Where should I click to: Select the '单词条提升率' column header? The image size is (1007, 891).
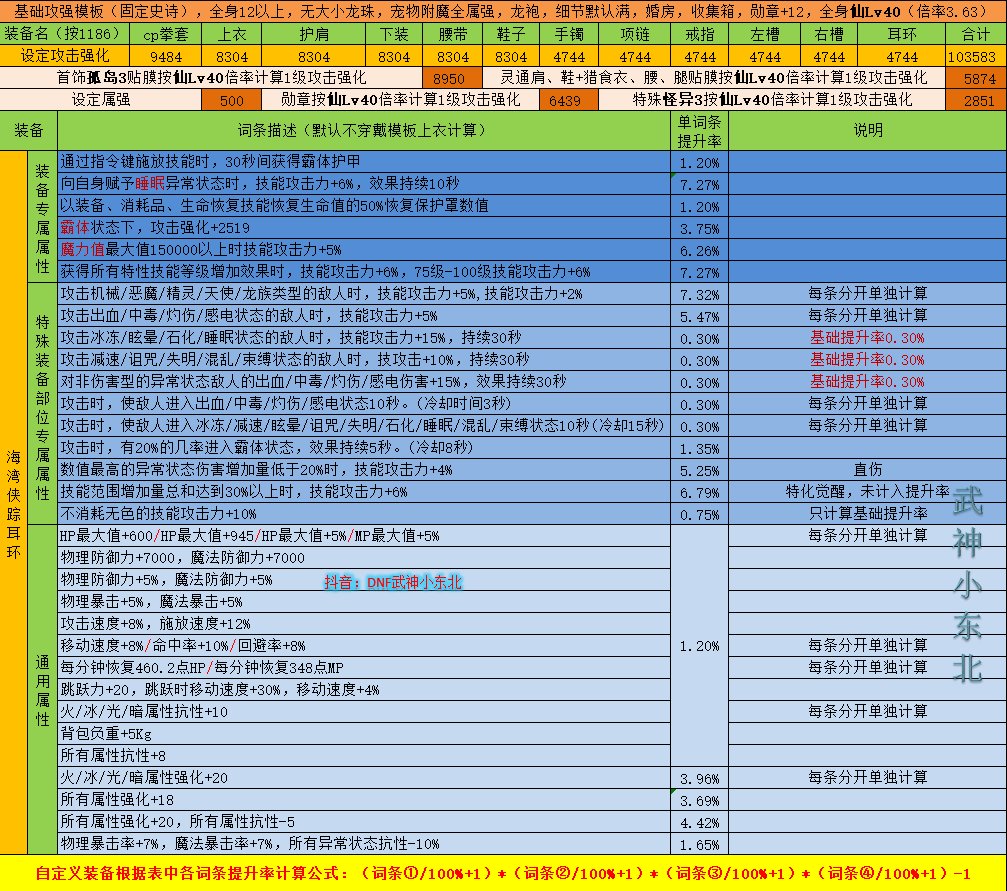point(699,130)
